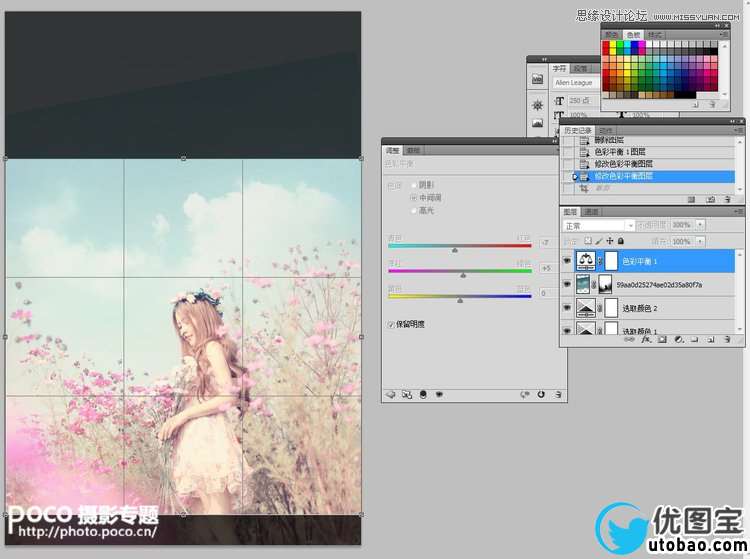
Task: Collapse the Adjustments panel double-arrow
Action: [555, 141]
